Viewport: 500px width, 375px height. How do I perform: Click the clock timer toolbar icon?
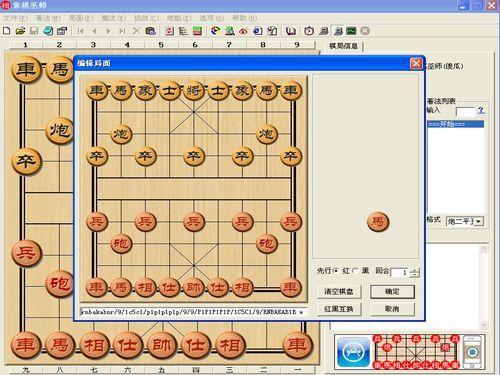(309, 31)
